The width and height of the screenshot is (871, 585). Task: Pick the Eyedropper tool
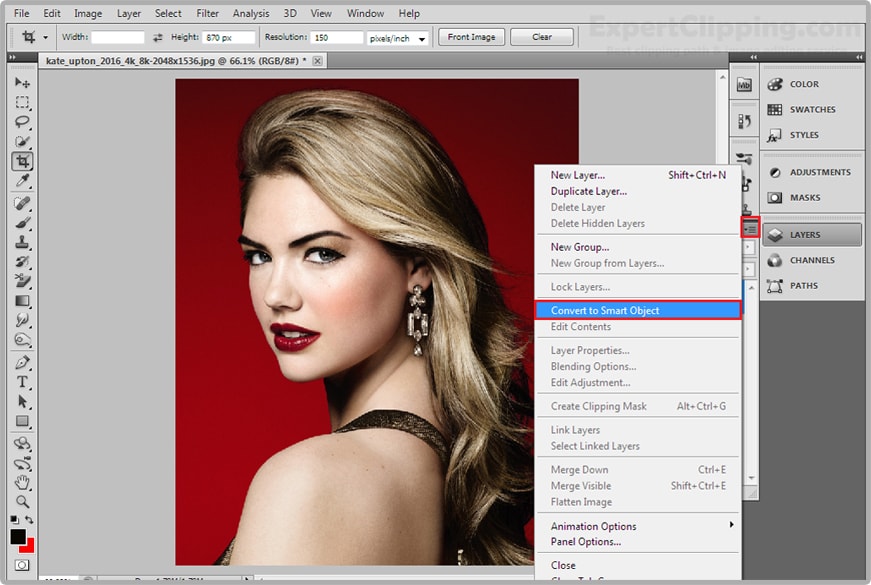pyautogui.click(x=22, y=181)
